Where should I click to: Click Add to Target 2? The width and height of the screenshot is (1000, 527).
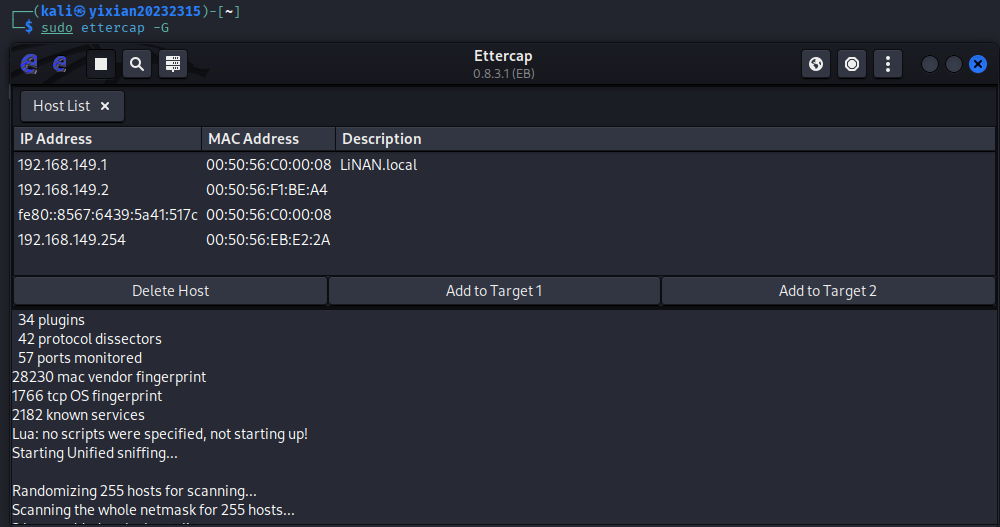(x=827, y=291)
